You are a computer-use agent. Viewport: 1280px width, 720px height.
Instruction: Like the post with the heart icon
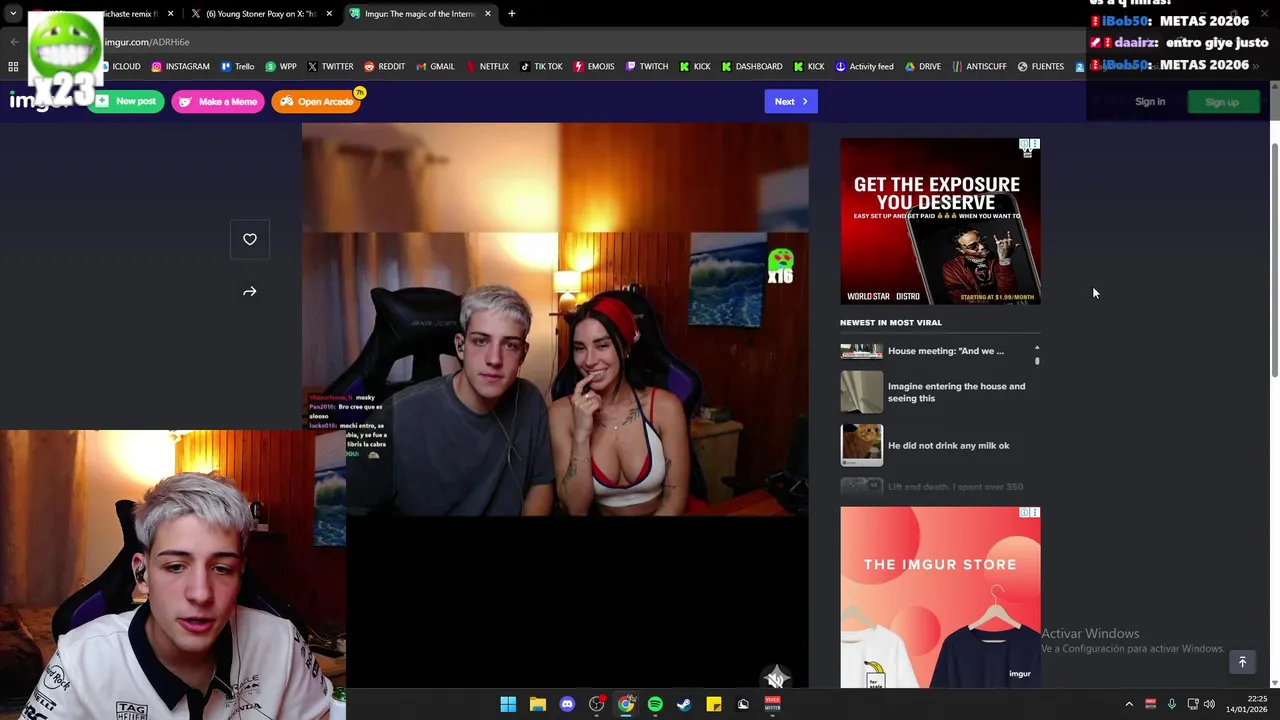click(x=250, y=239)
